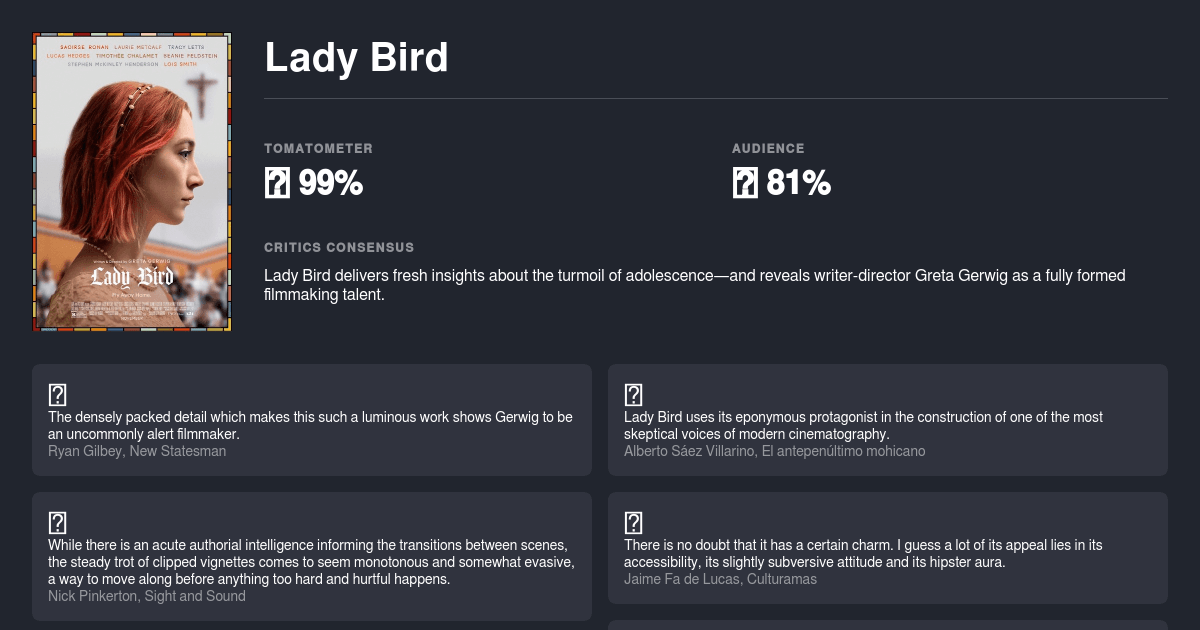
Task: Open the Ryan Gilbey, New Statesman byline
Action: 137,451
